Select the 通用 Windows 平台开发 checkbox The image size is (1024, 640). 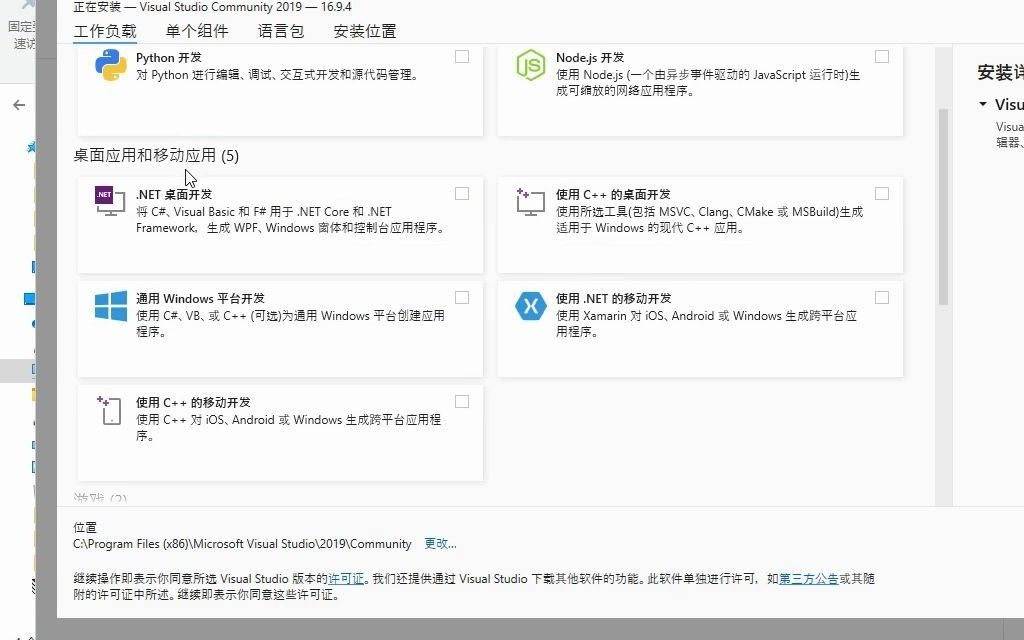click(x=462, y=297)
